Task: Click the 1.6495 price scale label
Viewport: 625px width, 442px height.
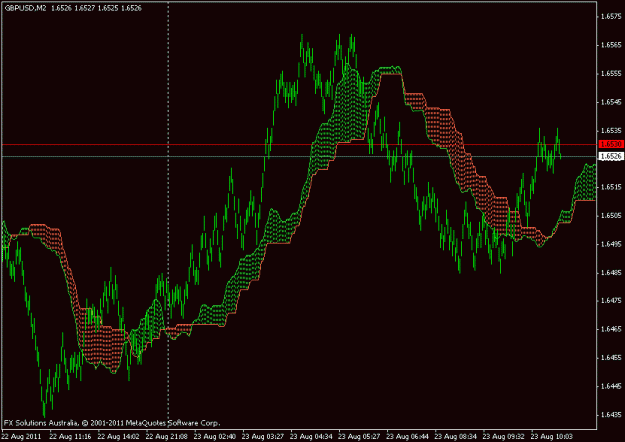Action: [x=611, y=244]
